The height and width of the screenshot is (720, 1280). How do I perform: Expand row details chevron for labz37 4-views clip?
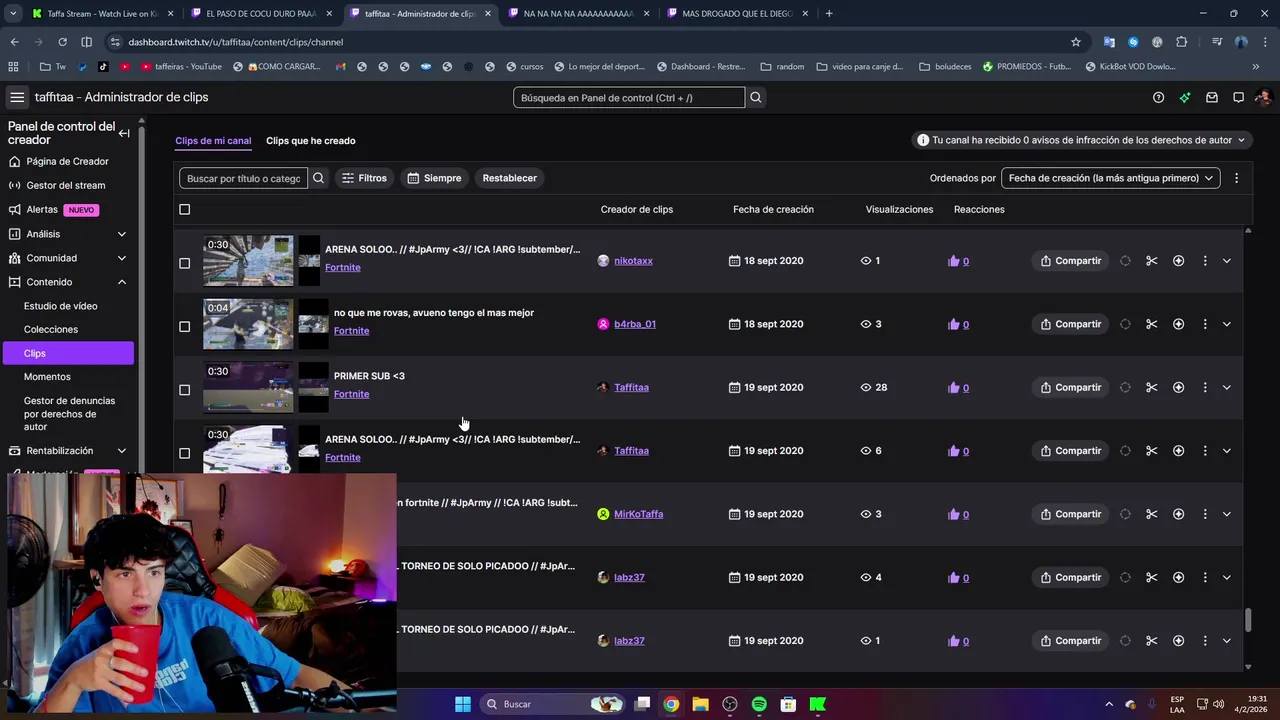click(1226, 577)
